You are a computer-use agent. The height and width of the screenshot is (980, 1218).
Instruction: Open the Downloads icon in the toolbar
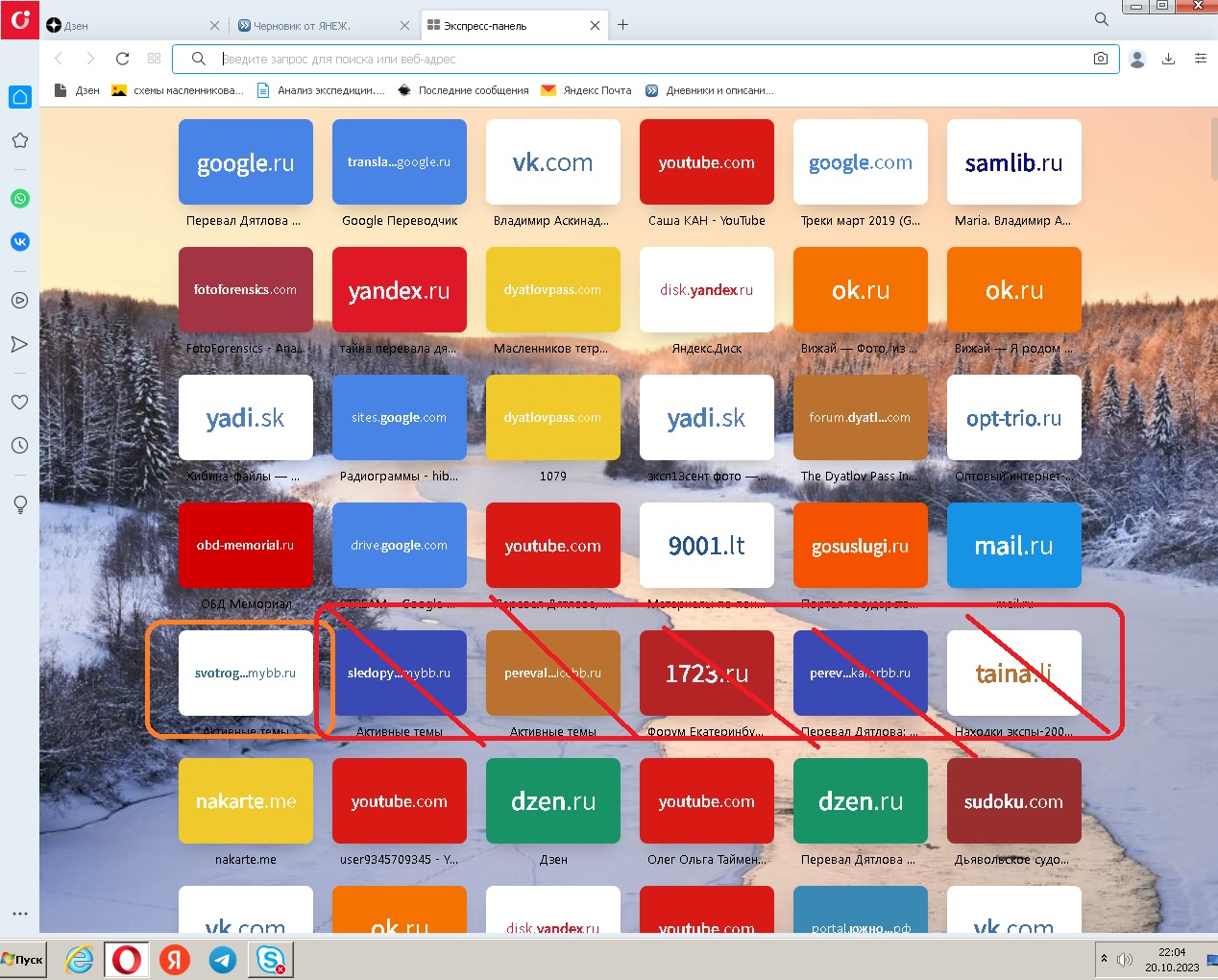pos(1168,59)
